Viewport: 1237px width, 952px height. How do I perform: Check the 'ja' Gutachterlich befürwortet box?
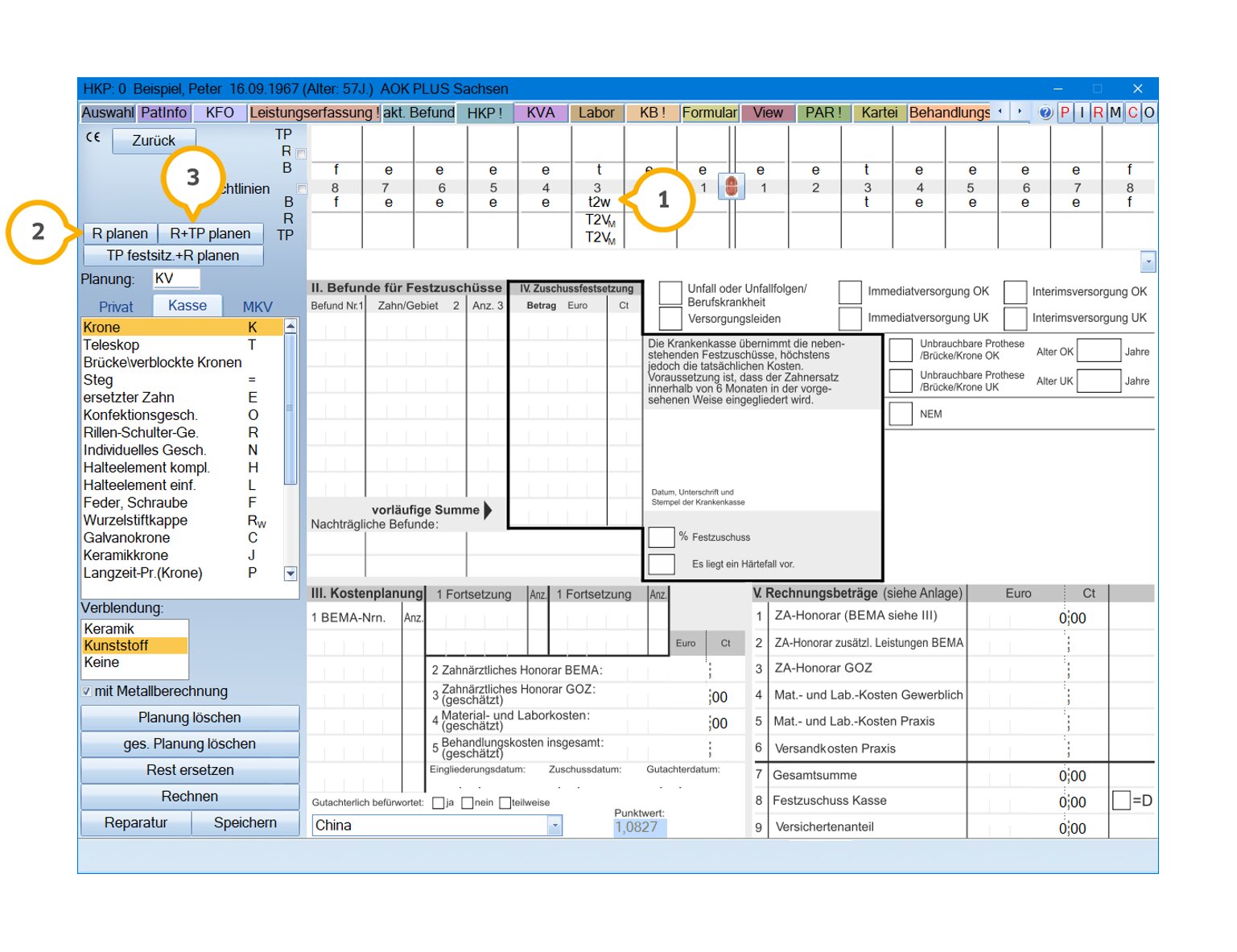pos(439,802)
